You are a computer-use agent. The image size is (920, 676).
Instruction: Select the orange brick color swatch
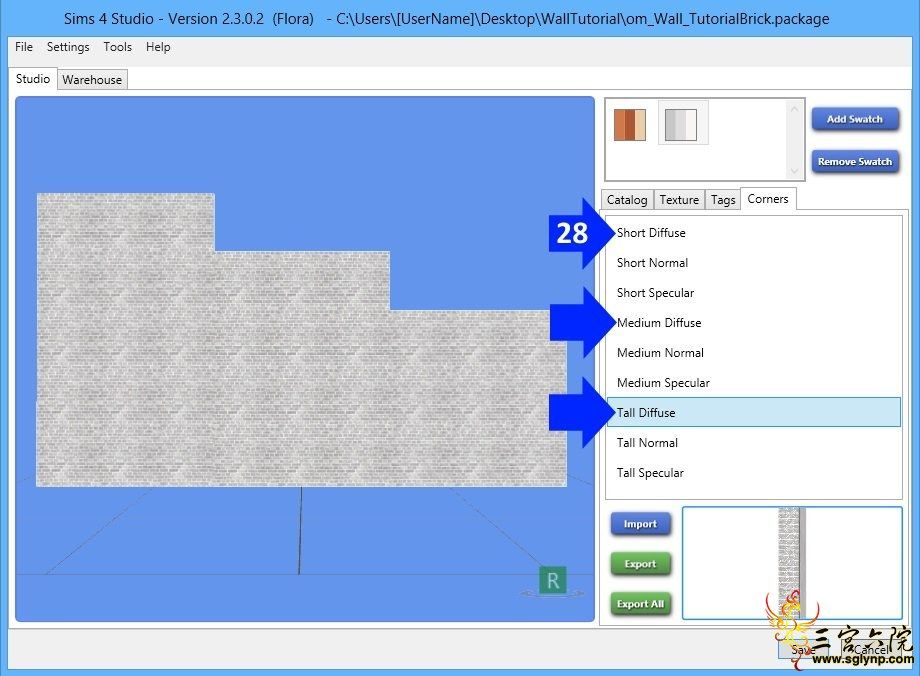(630, 124)
